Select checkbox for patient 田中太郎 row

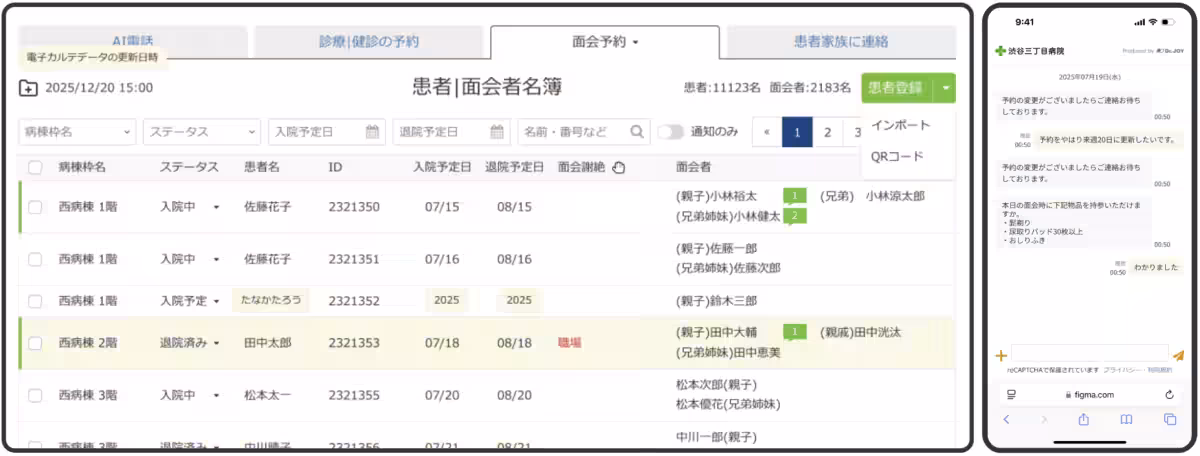[35, 343]
